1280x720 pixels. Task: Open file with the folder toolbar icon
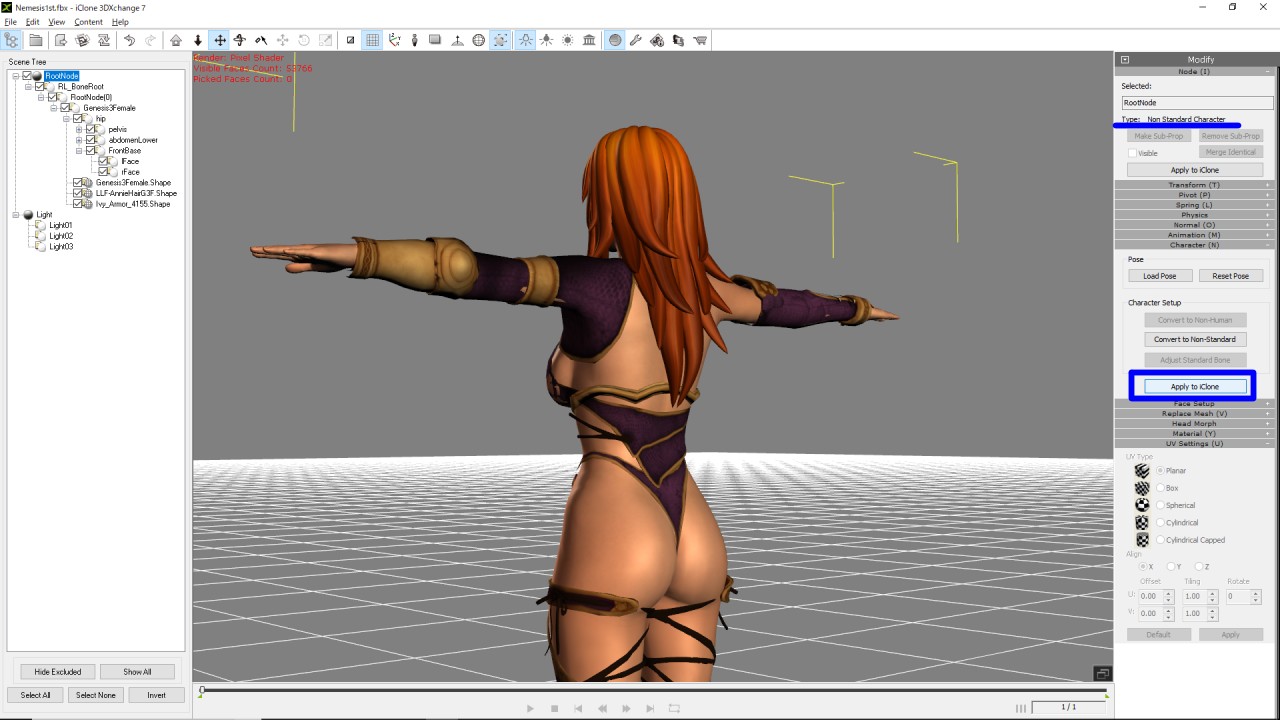click(x=35, y=40)
